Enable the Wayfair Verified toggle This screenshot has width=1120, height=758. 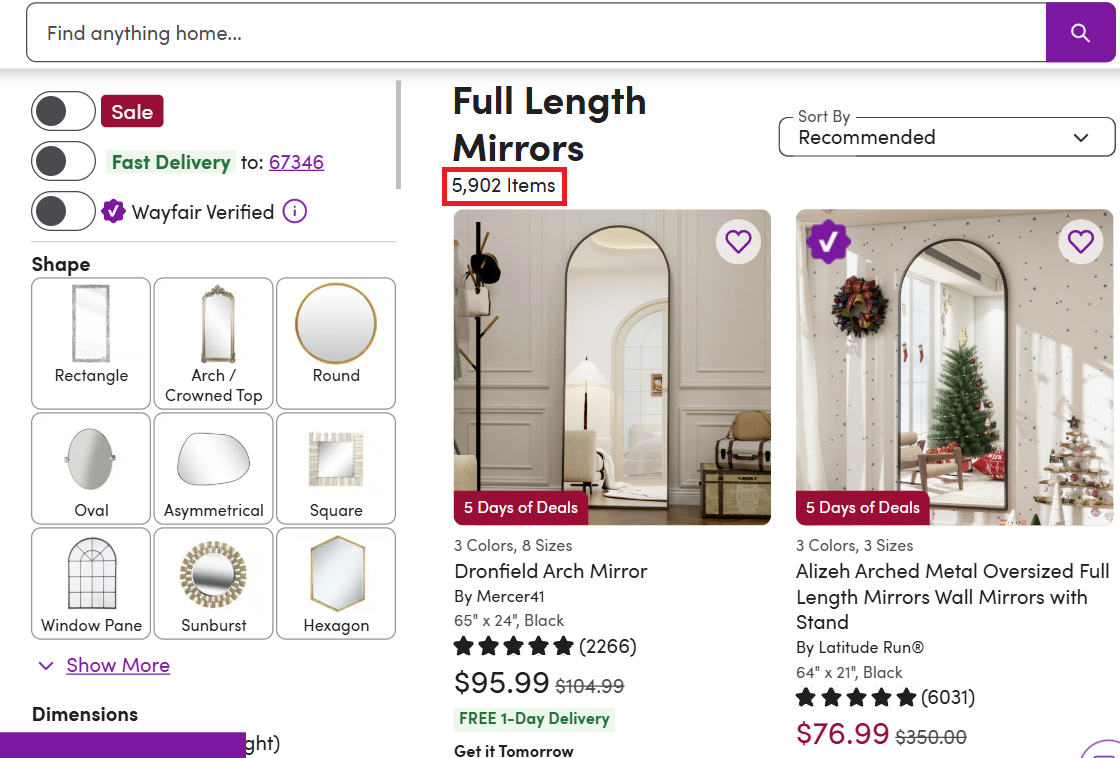[63, 211]
